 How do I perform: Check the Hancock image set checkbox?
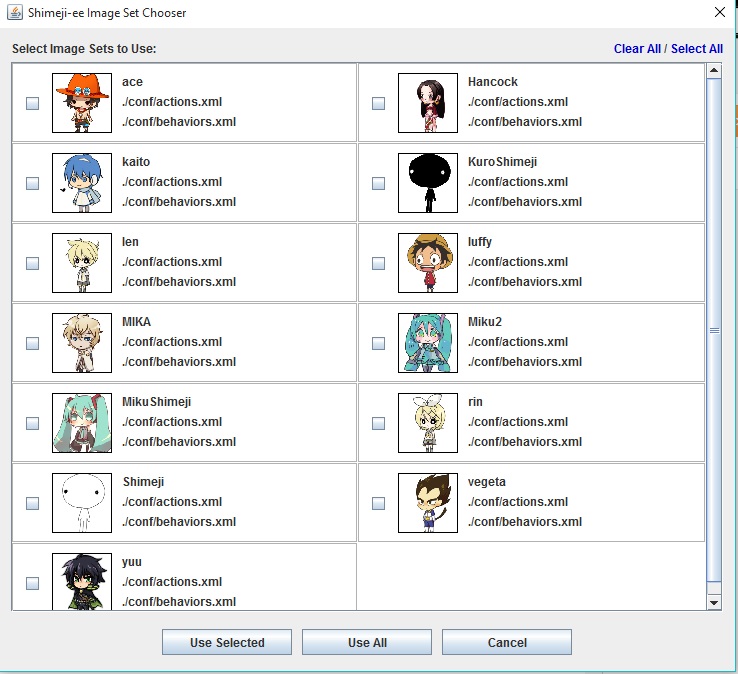pyautogui.click(x=378, y=103)
